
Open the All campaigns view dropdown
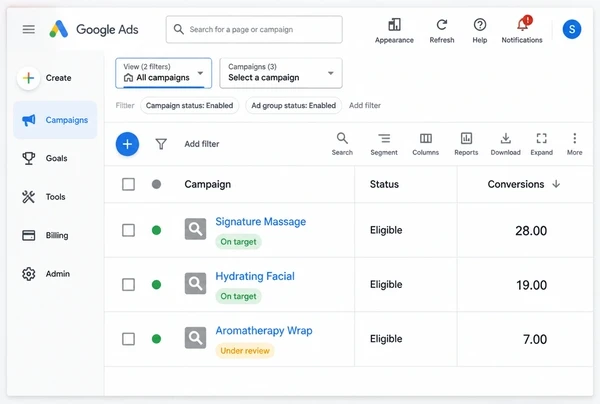point(163,73)
